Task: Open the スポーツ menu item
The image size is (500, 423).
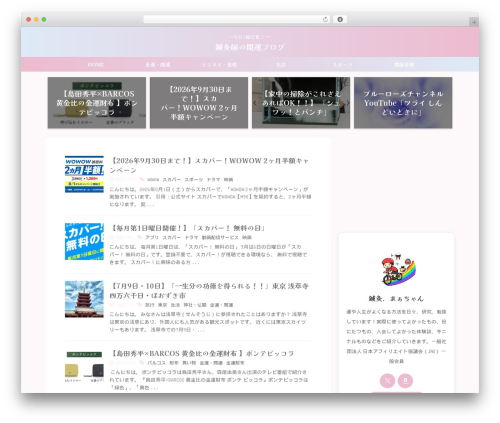Action: tap(342, 65)
